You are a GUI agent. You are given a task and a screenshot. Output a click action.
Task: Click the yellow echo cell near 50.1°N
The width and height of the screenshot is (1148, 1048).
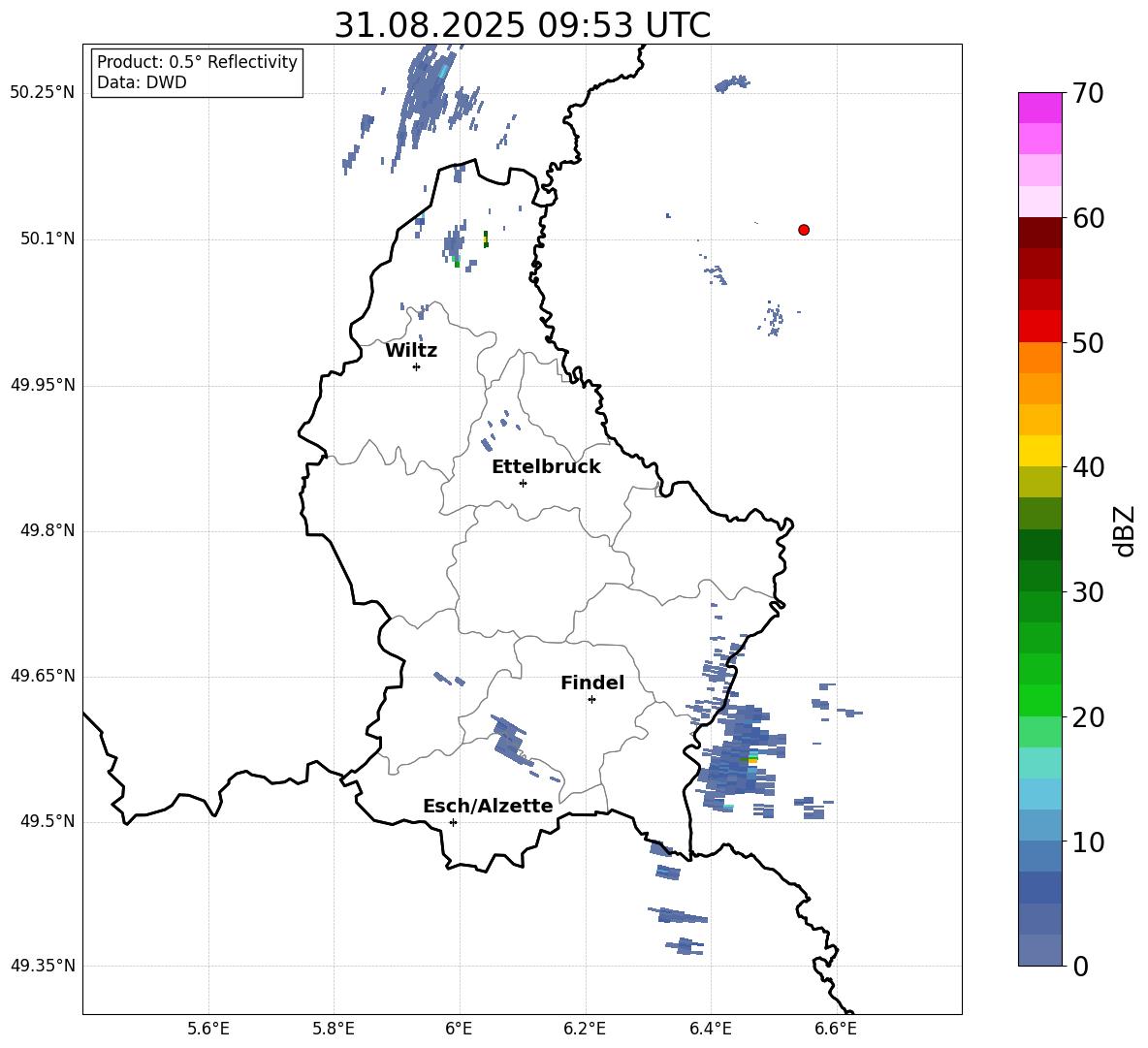[x=486, y=239]
